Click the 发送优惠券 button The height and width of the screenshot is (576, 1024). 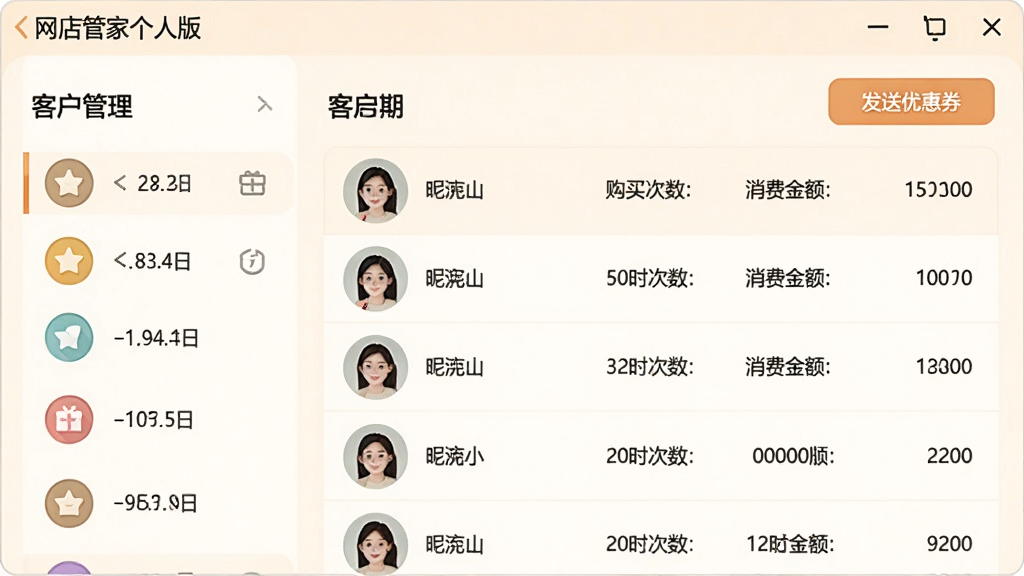click(x=911, y=102)
